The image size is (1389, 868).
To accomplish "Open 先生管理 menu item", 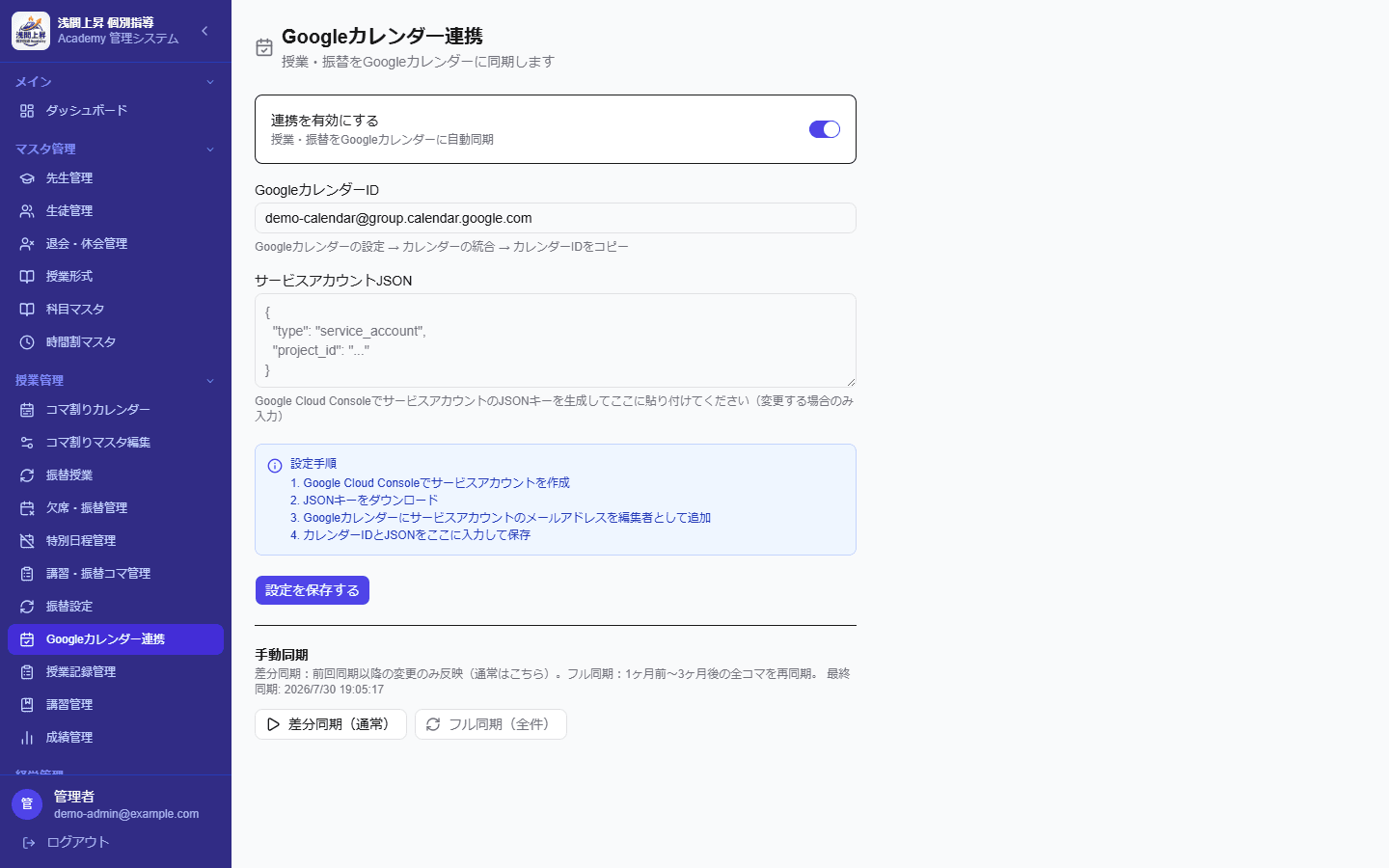I will coord(116,178).
